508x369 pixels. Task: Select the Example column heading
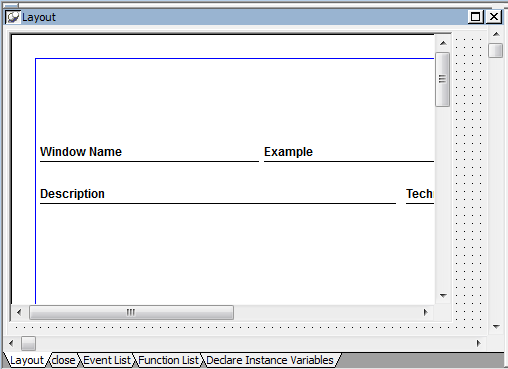click(x=288, y=152)
